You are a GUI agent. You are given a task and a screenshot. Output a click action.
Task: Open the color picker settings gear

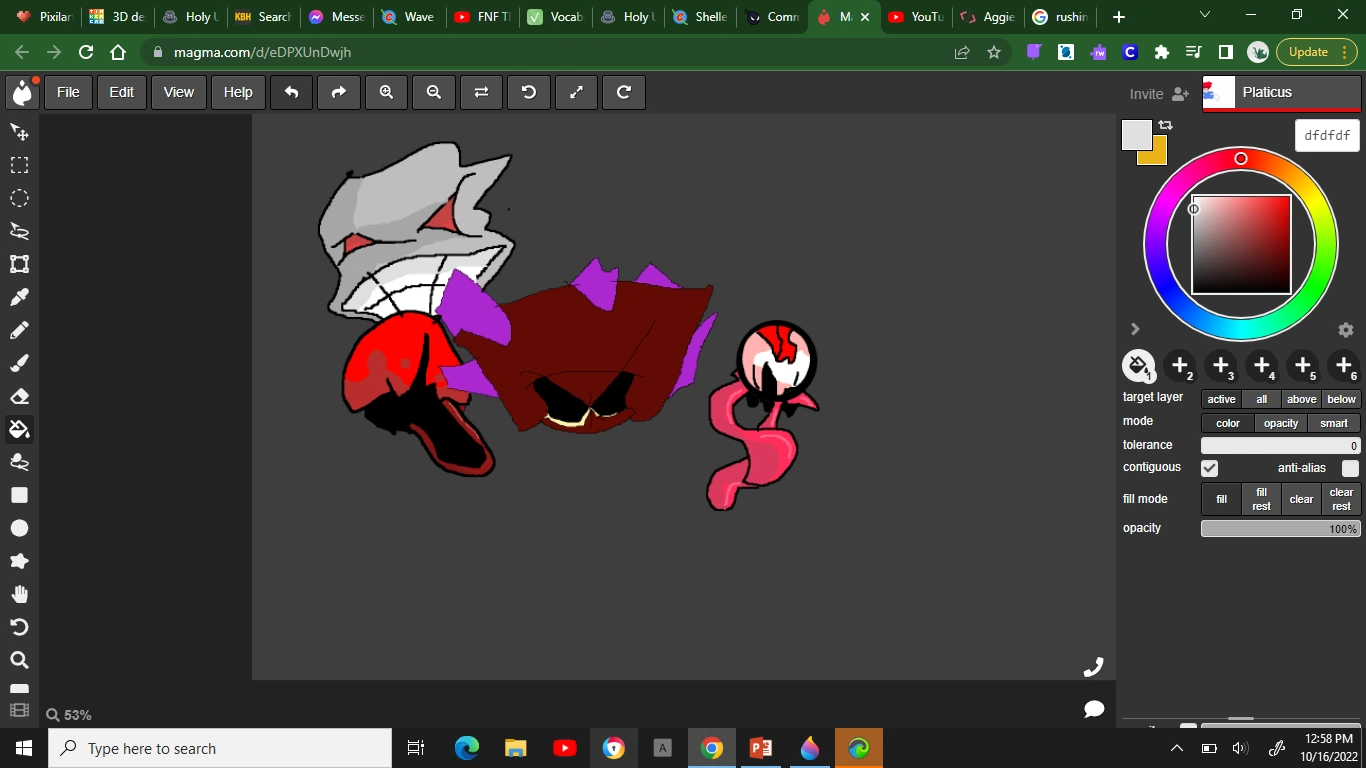[x=1345, y=330]
